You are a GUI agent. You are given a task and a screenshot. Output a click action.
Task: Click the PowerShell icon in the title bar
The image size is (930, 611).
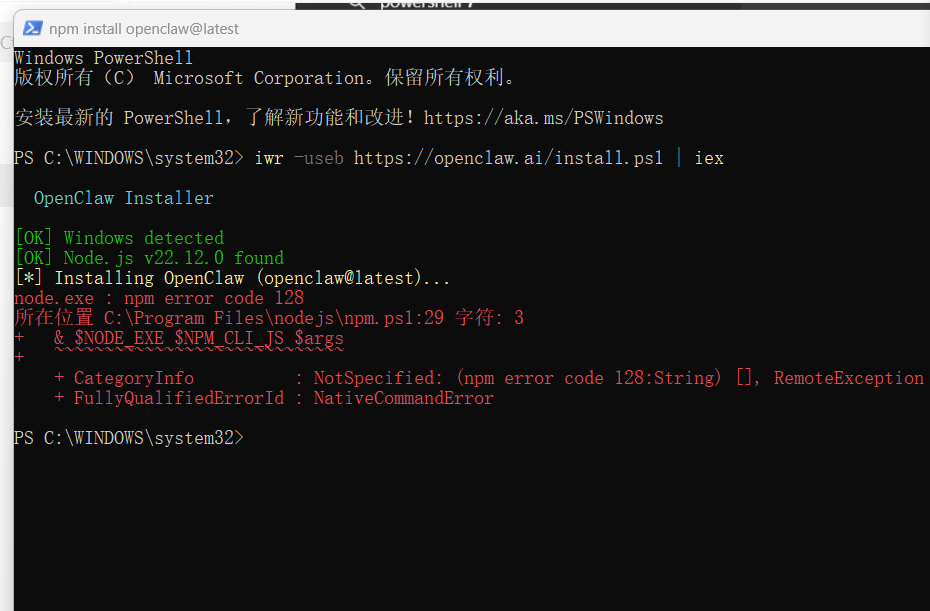33,28
